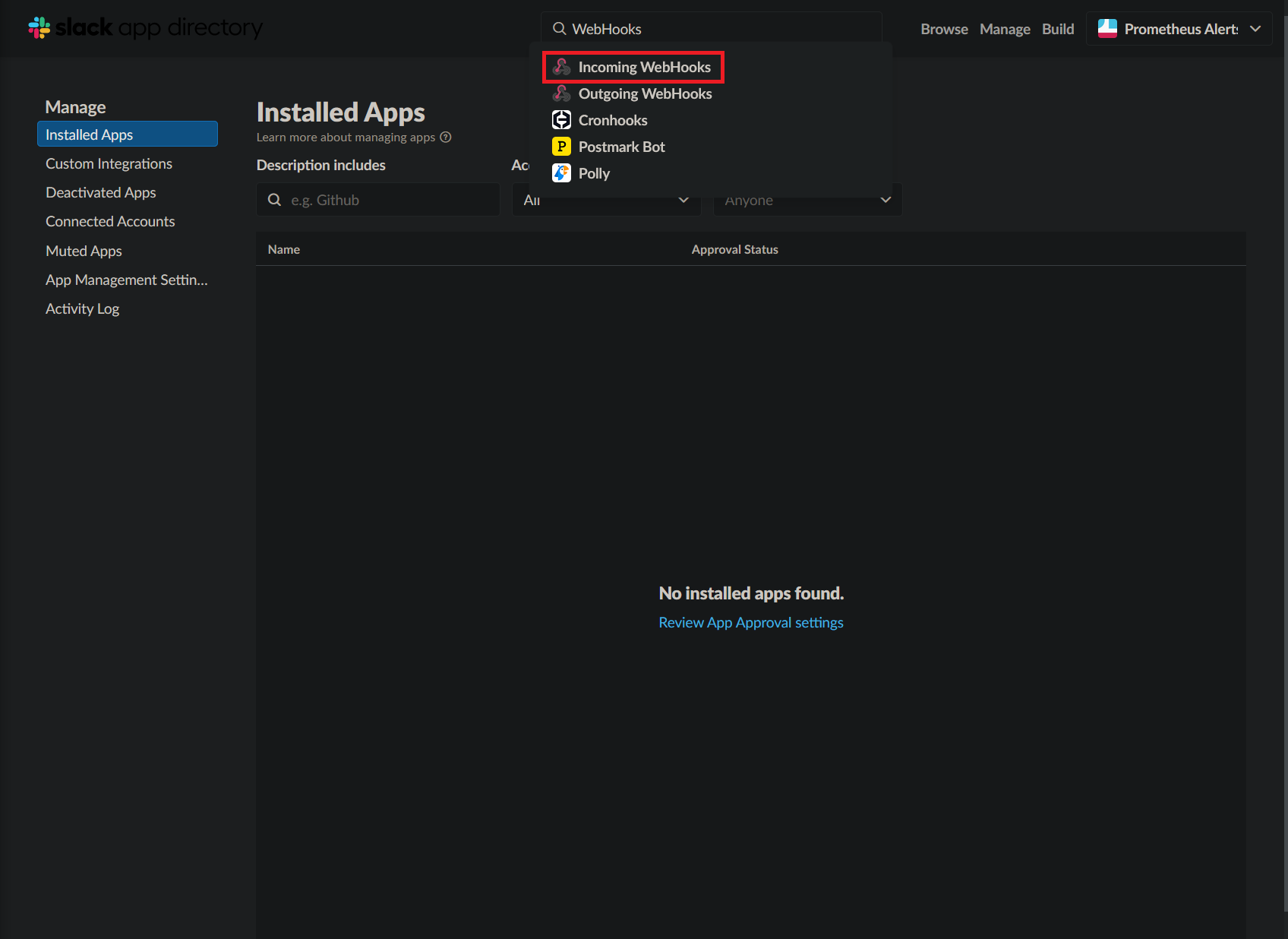Open the Manage header link
The width and height of the screenshot is (1288, 939).
[x=1005, y=29]
